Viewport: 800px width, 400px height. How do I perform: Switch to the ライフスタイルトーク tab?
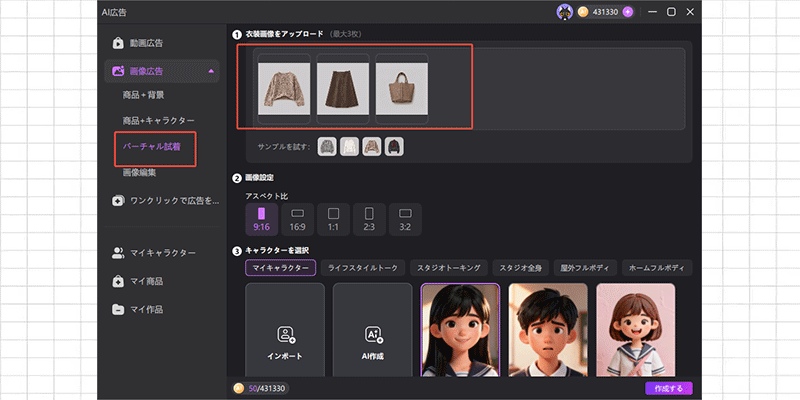363,268
